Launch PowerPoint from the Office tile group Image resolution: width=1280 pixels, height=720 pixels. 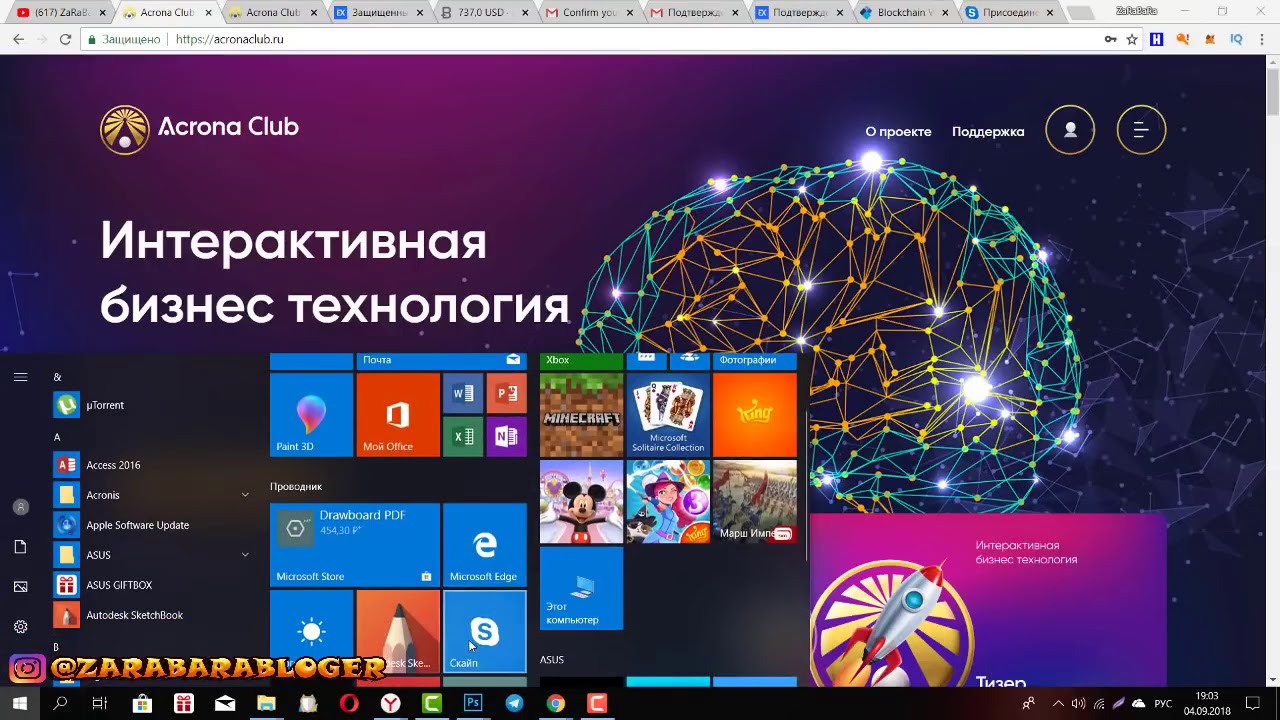(506, 394)
